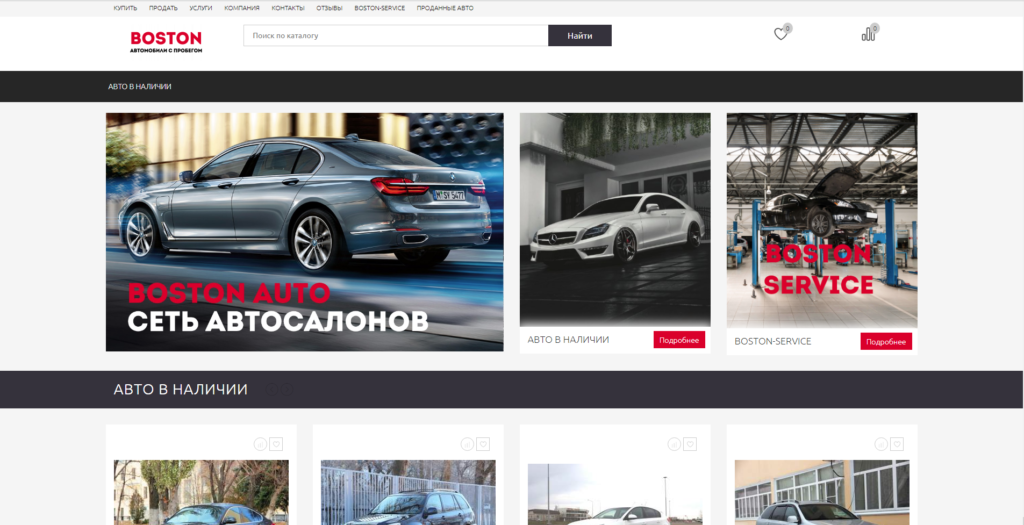Open the photo of the dark SUV by the fence

(x=408, y=492)
